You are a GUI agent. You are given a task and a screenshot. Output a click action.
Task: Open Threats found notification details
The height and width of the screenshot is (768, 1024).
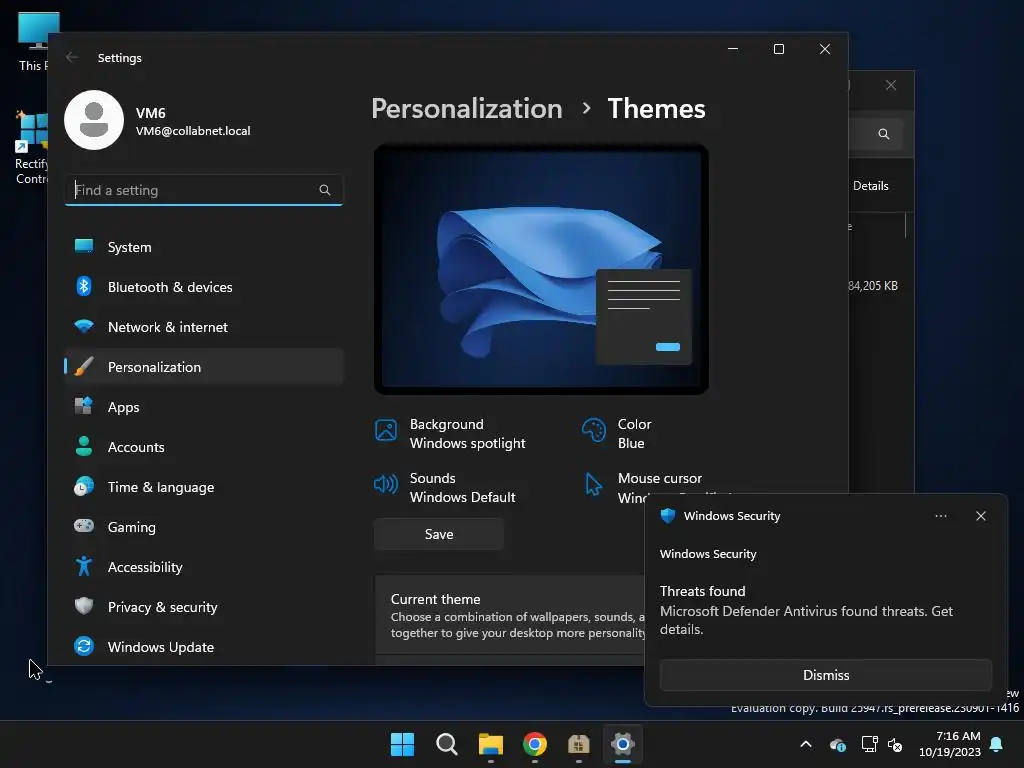pos(806,610)
